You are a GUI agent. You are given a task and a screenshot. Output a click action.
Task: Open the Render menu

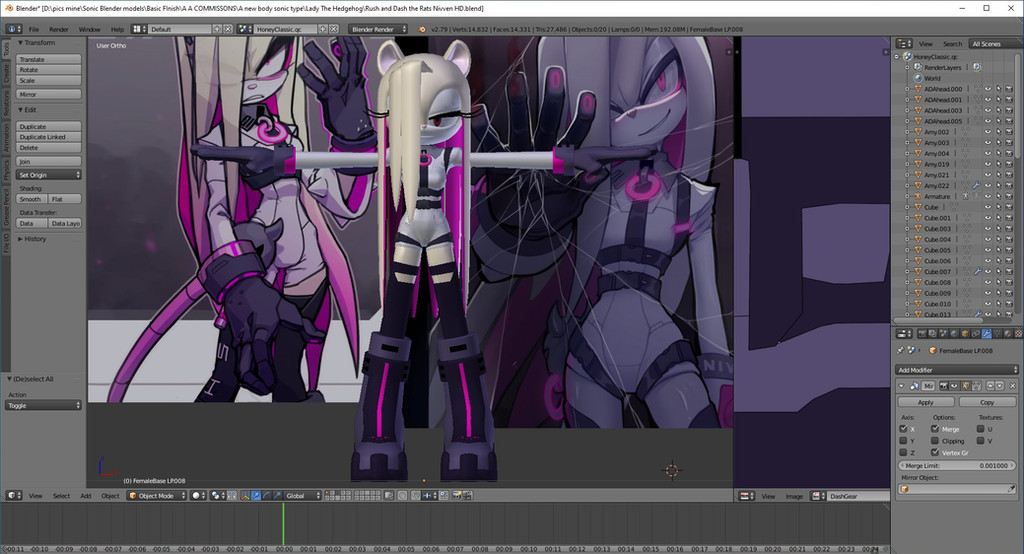[59, 29]
